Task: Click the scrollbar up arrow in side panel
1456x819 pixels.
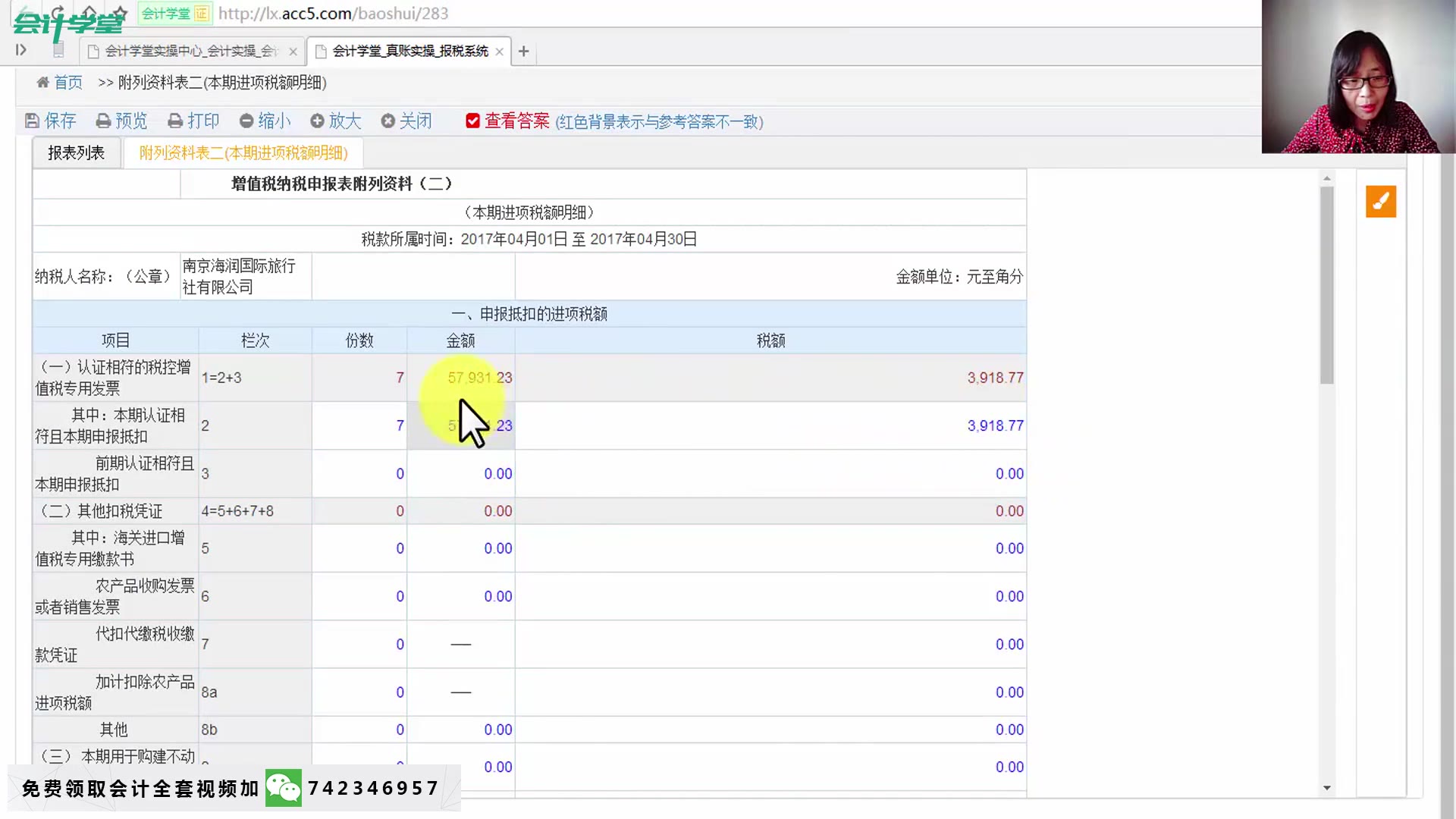Action: 1326,177
